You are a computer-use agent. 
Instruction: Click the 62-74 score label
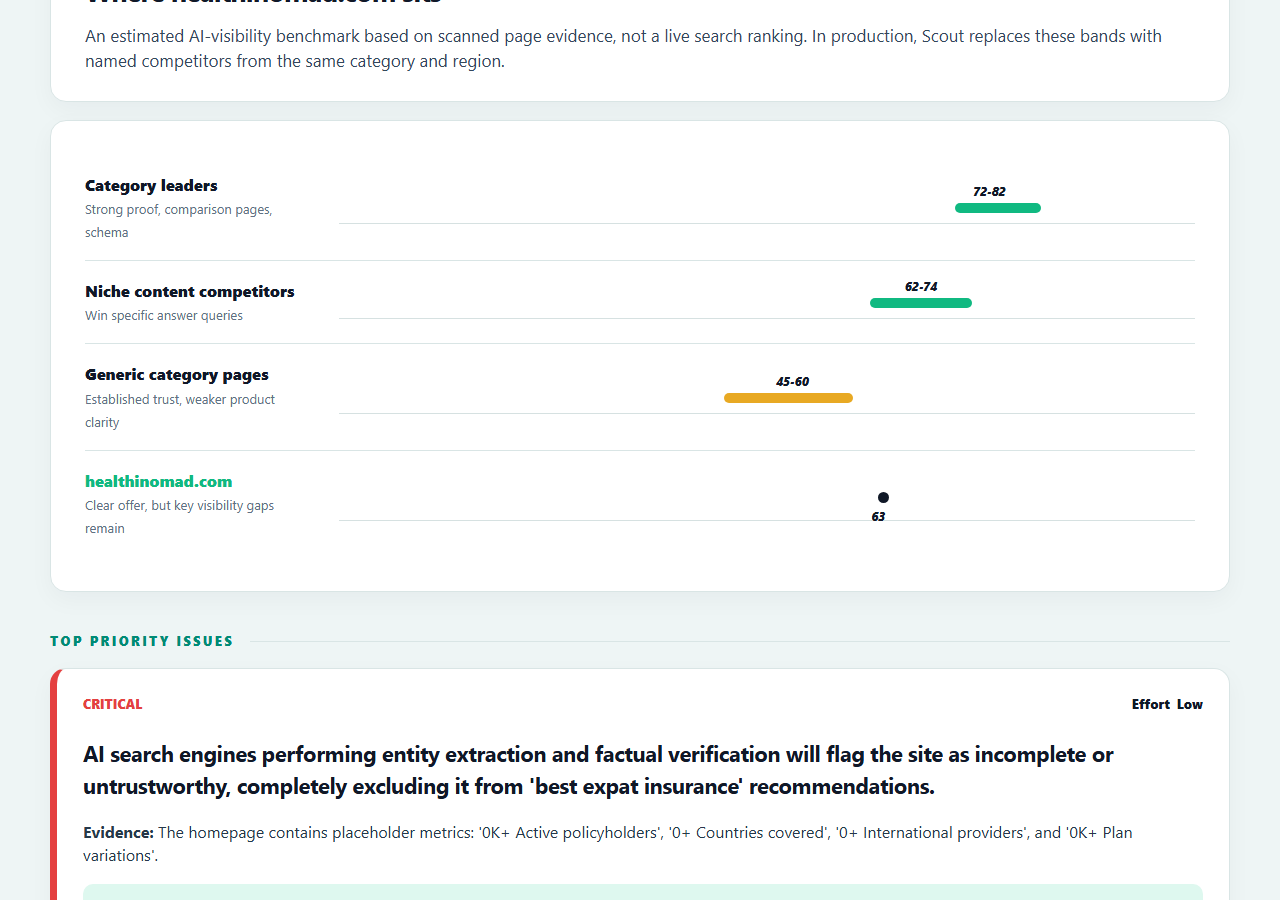(x=921, y=287)
